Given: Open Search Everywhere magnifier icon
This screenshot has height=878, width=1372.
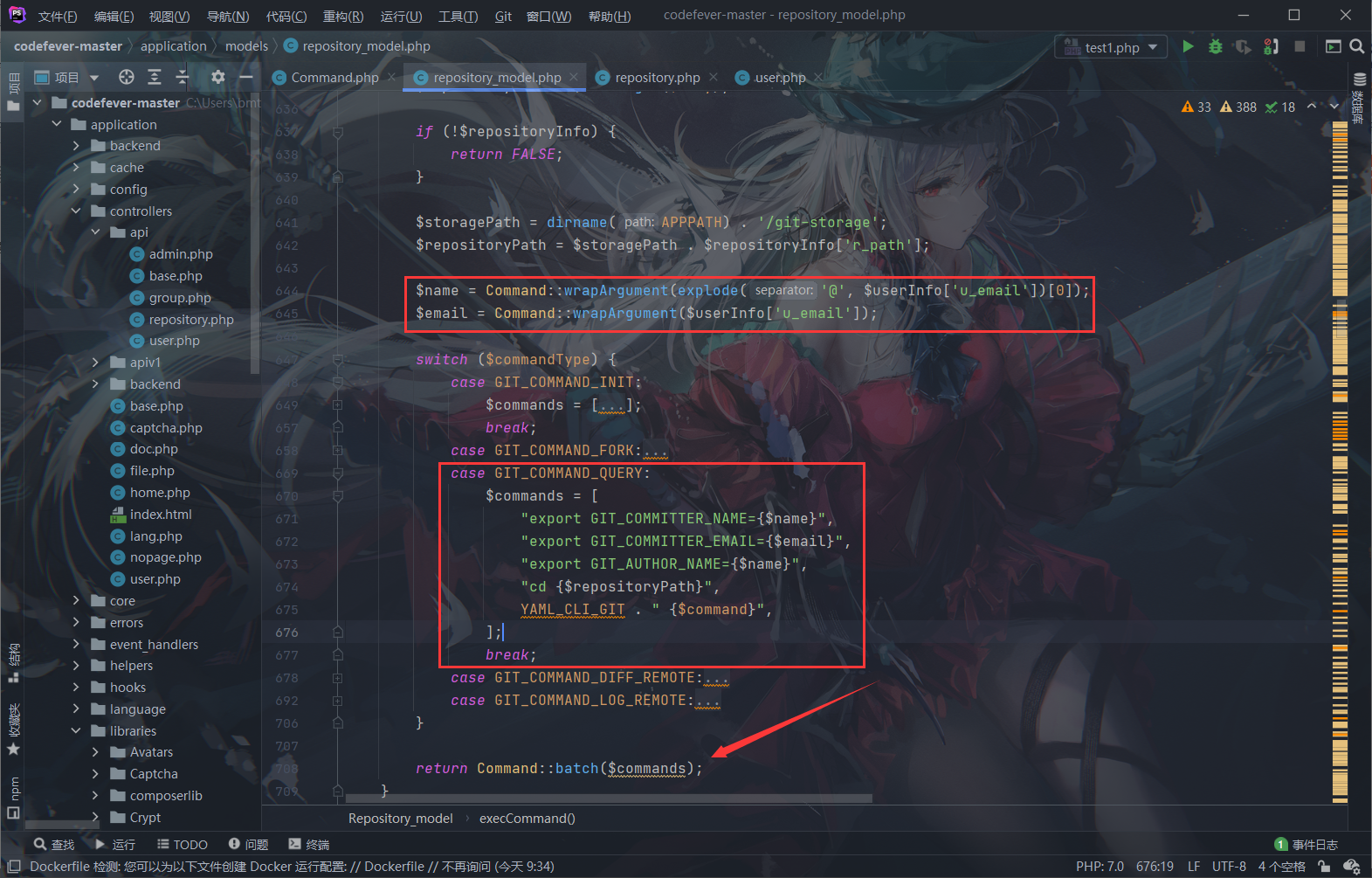Looking at the screenshot, I should pyautogui.click(x=1356, y=46).
